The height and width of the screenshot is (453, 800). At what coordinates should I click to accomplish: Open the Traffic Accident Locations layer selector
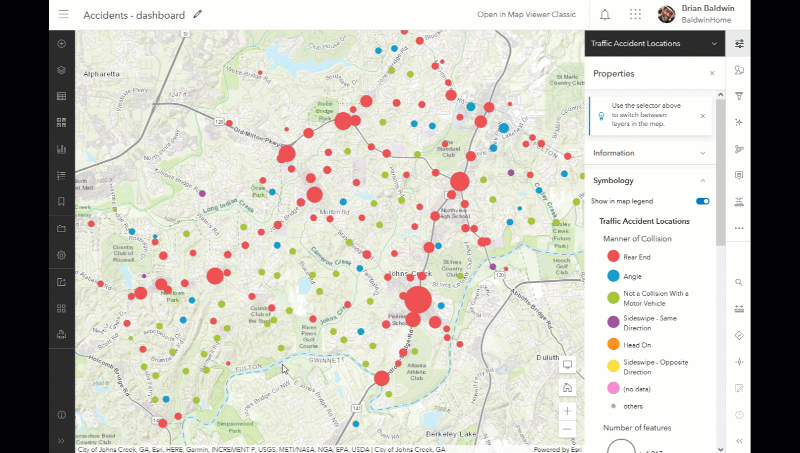click(x=655, y=43)
